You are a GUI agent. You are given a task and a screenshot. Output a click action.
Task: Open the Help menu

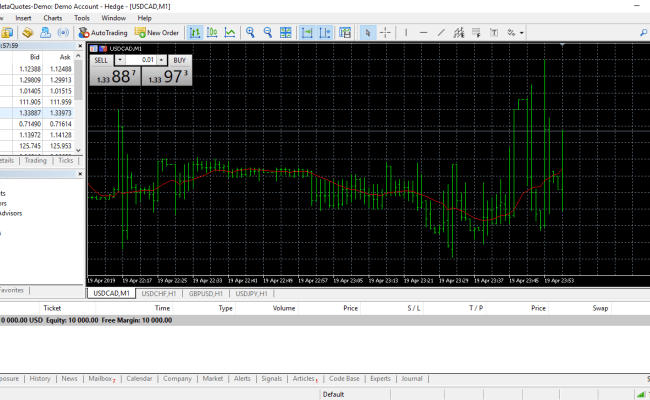(144, 18)
